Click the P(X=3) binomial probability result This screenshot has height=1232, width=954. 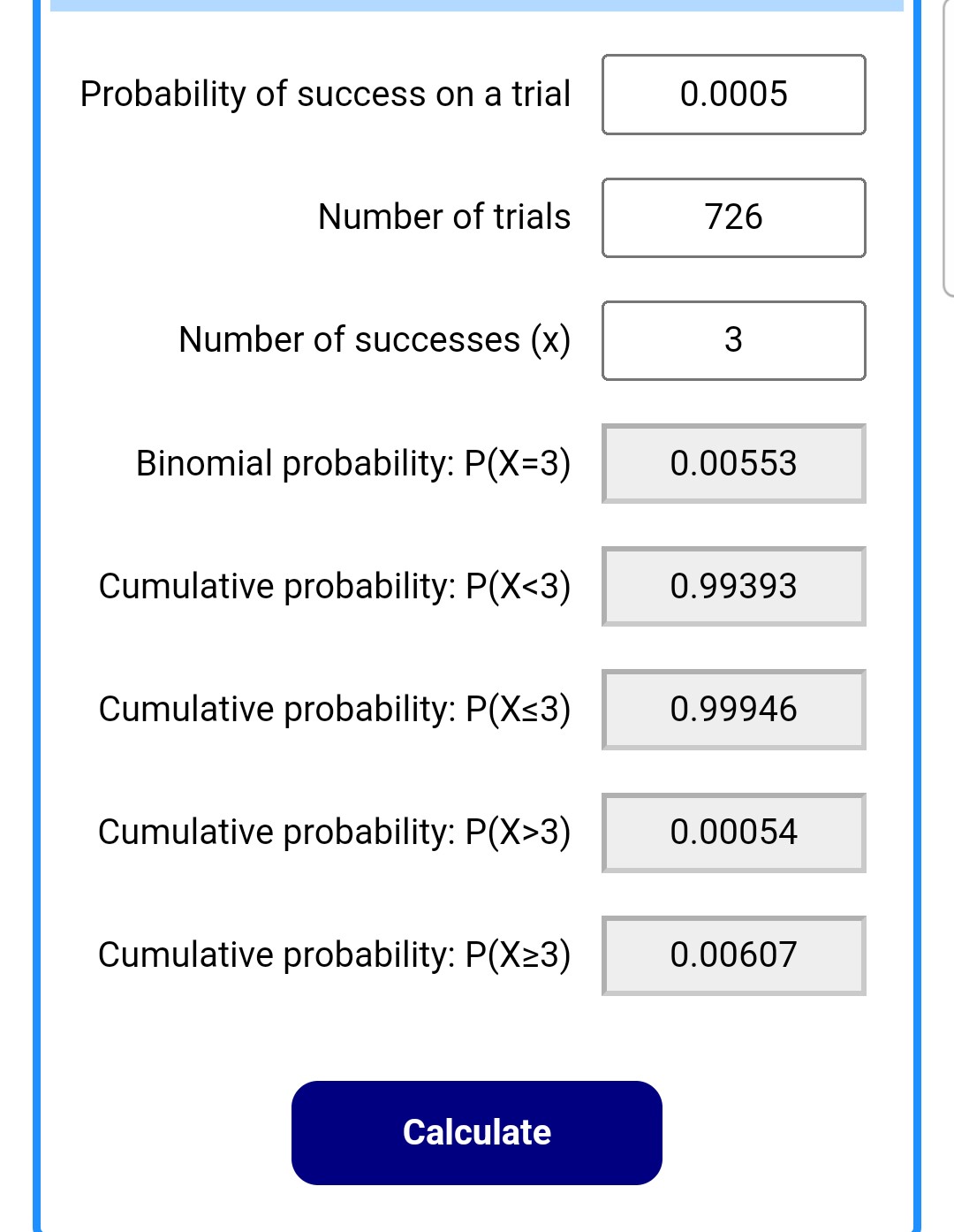[733, 463]
